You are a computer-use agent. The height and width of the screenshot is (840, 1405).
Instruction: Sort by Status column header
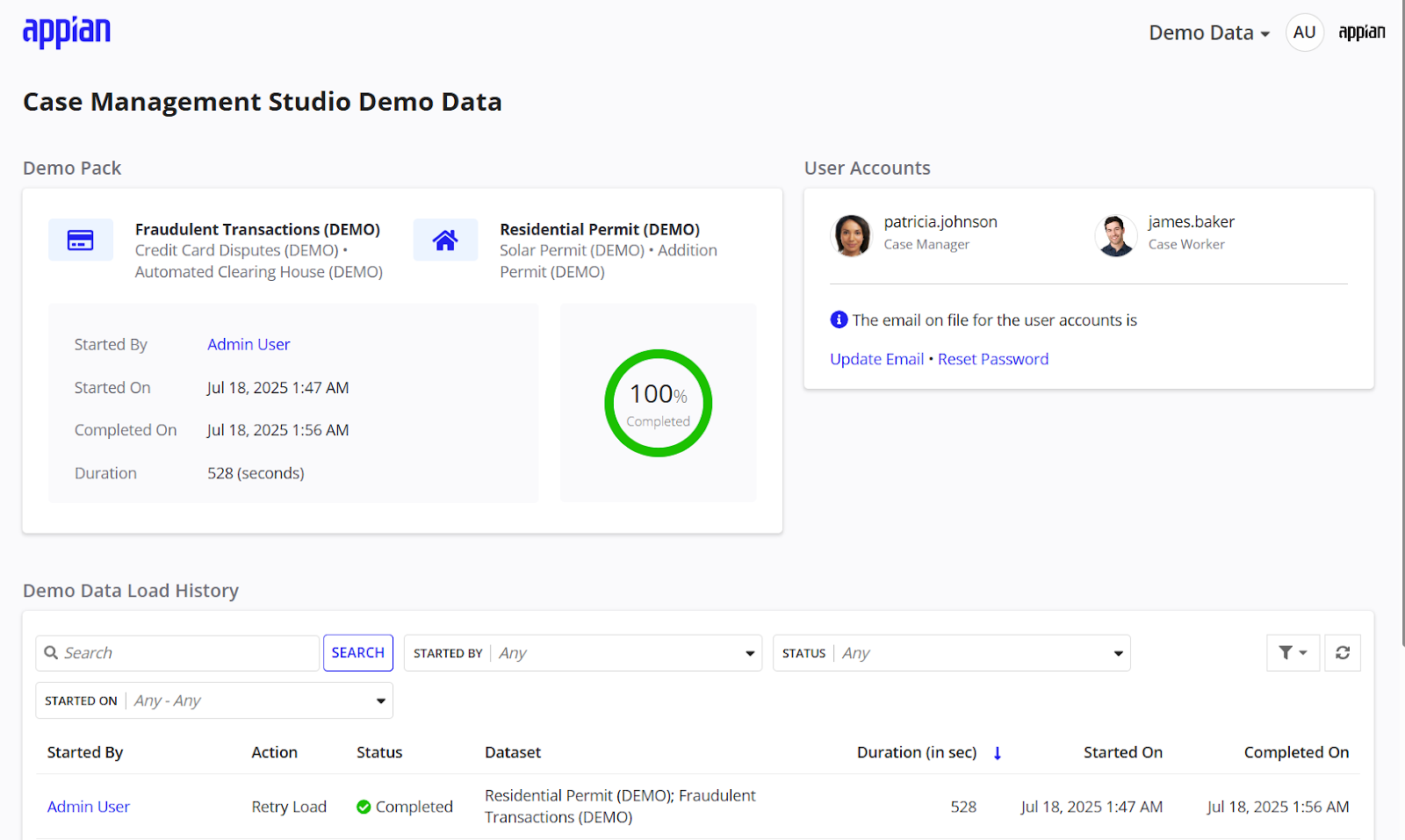pos(379,752)
